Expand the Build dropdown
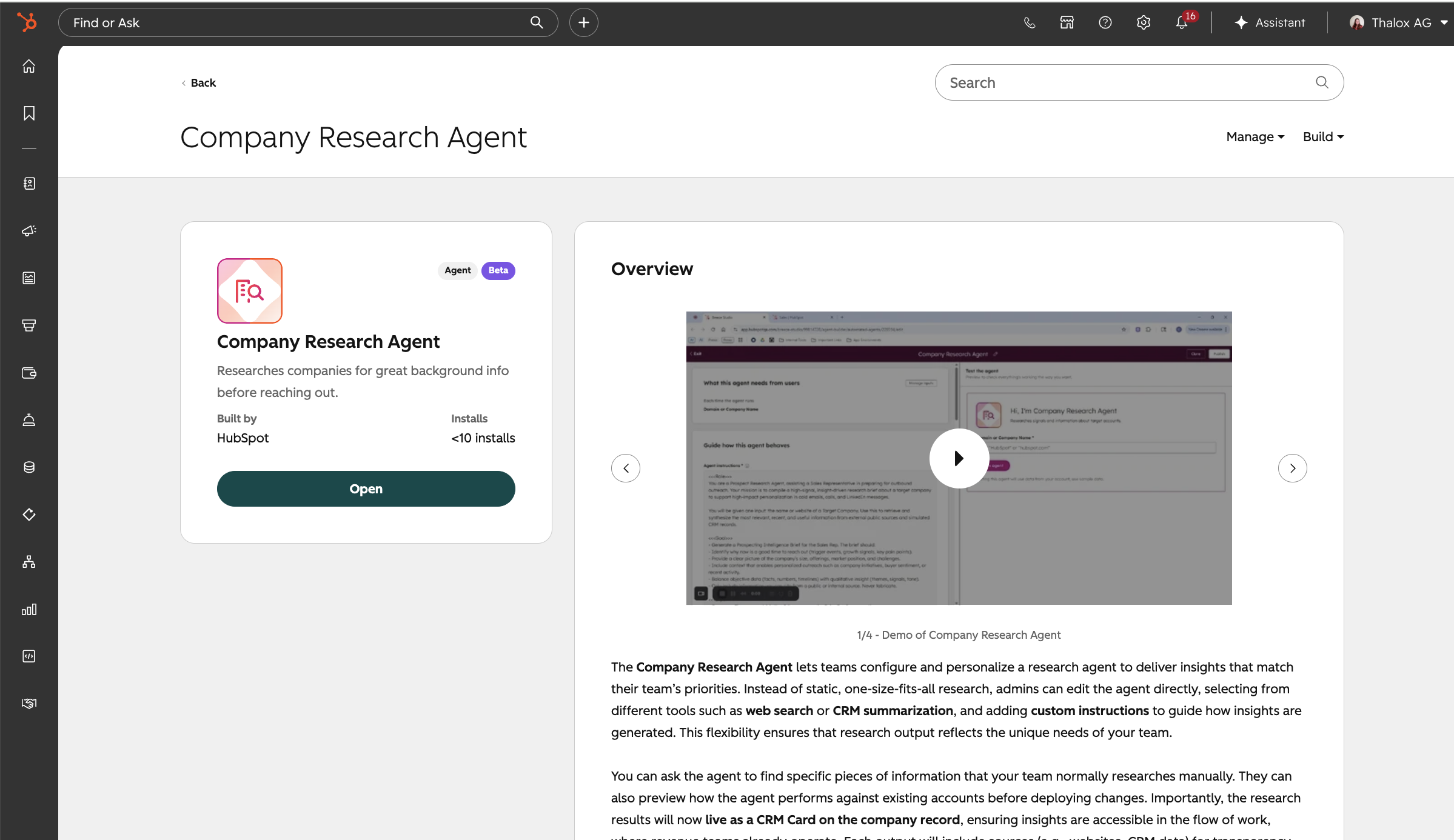The height and width of the screenshot is (840, 1454). 1324,137
